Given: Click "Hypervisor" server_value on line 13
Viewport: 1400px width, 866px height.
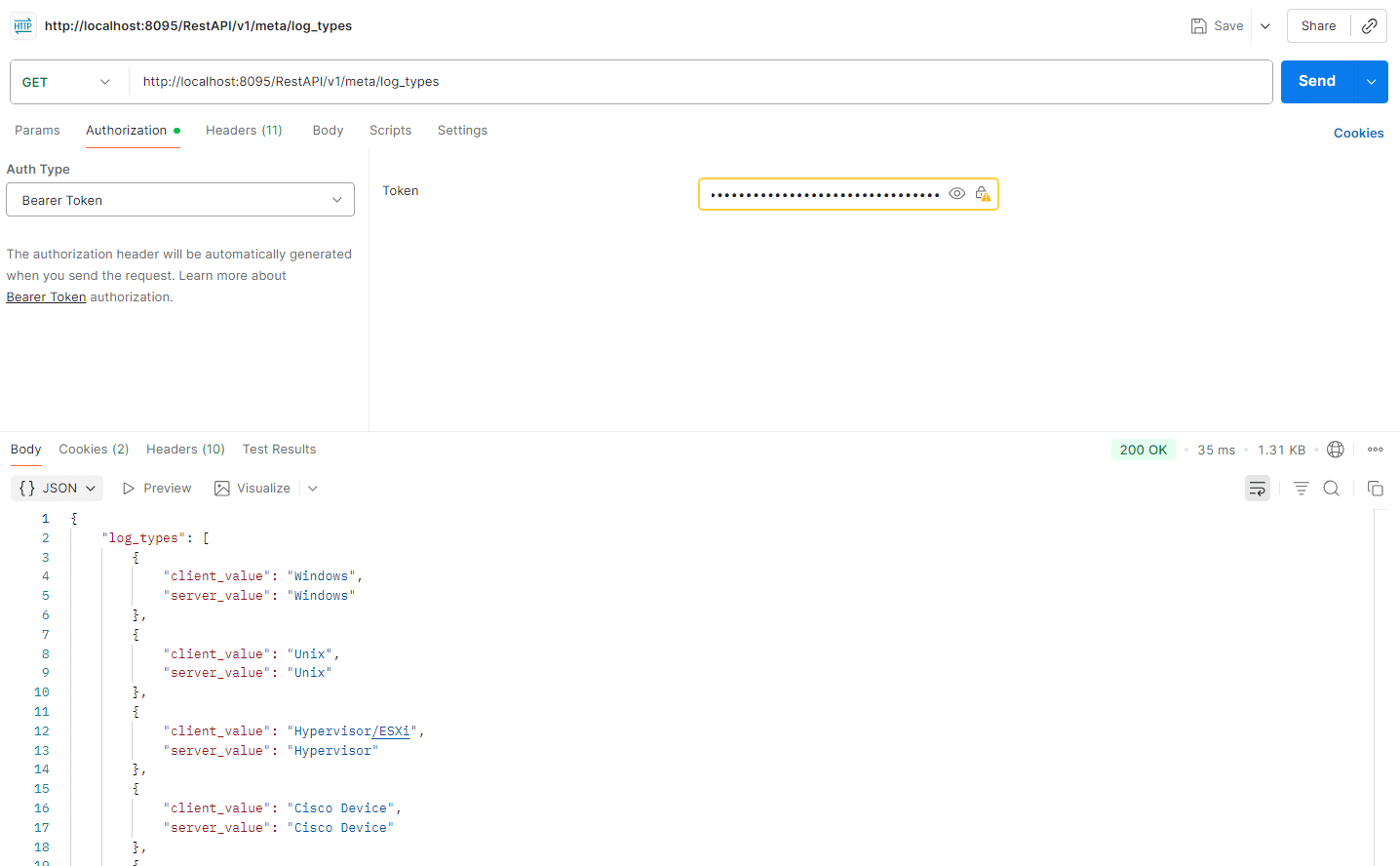Looking at the screenshot, I should [x=332, y=751].
